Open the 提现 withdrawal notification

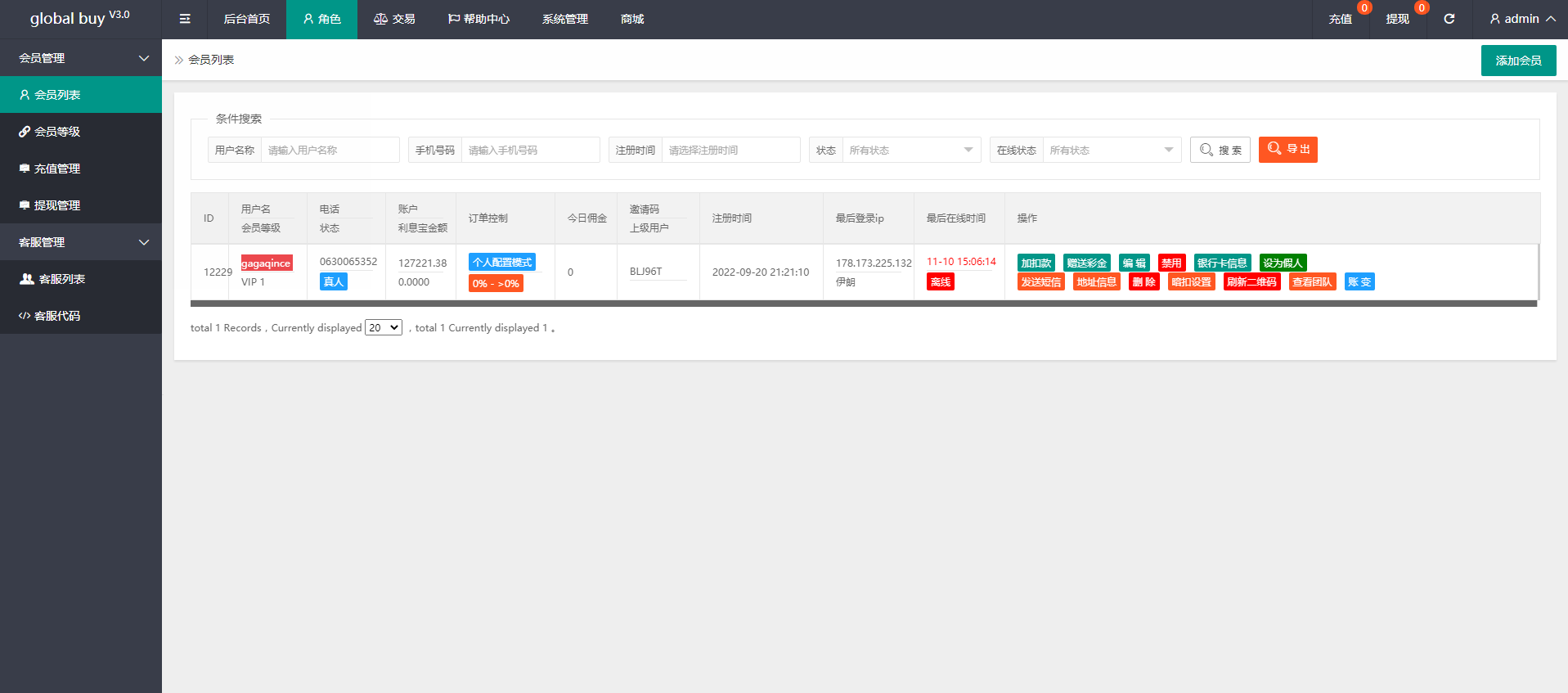tap(1397, 19)
